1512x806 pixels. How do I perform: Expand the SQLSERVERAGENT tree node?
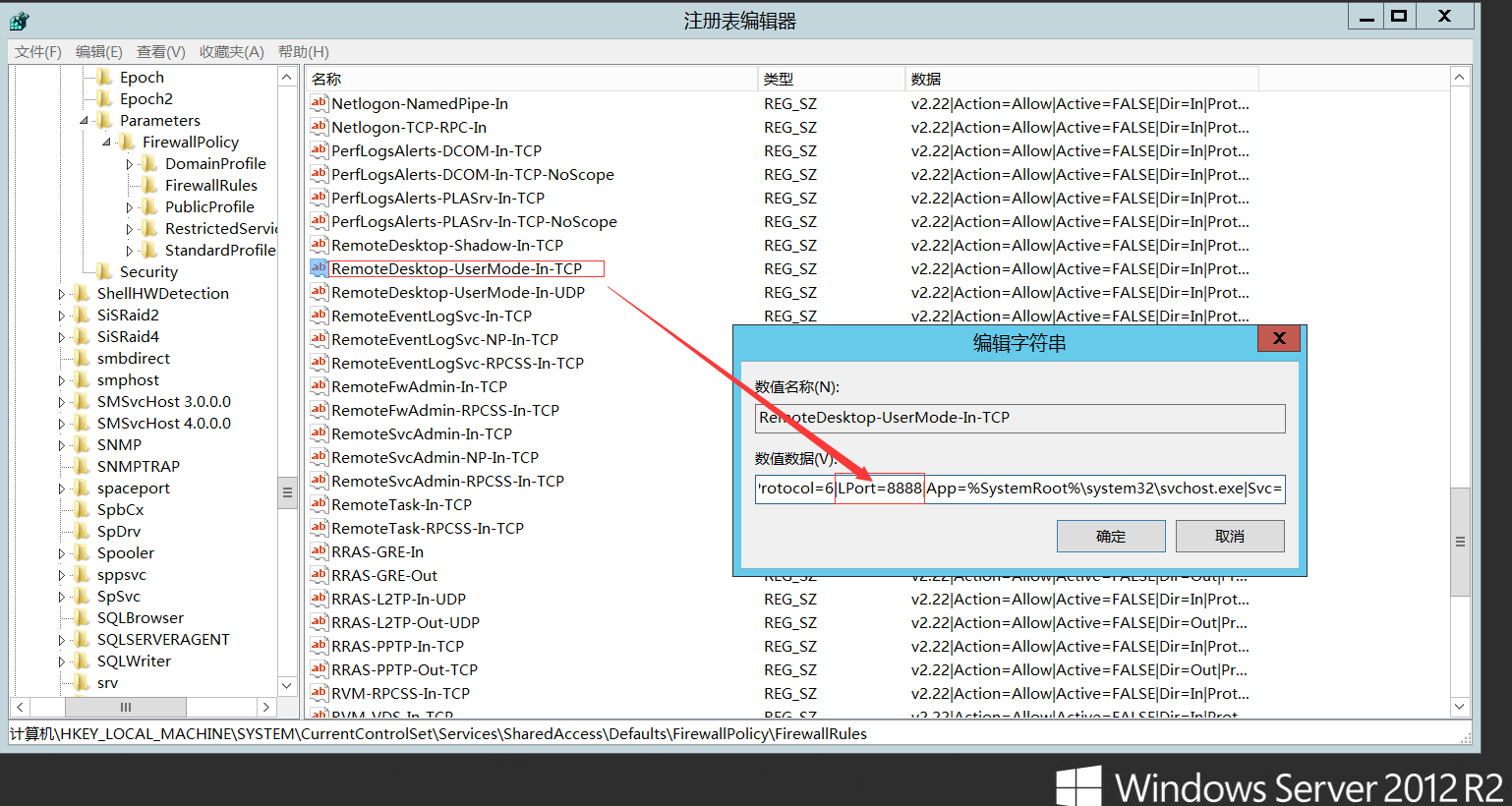(62, 640)
